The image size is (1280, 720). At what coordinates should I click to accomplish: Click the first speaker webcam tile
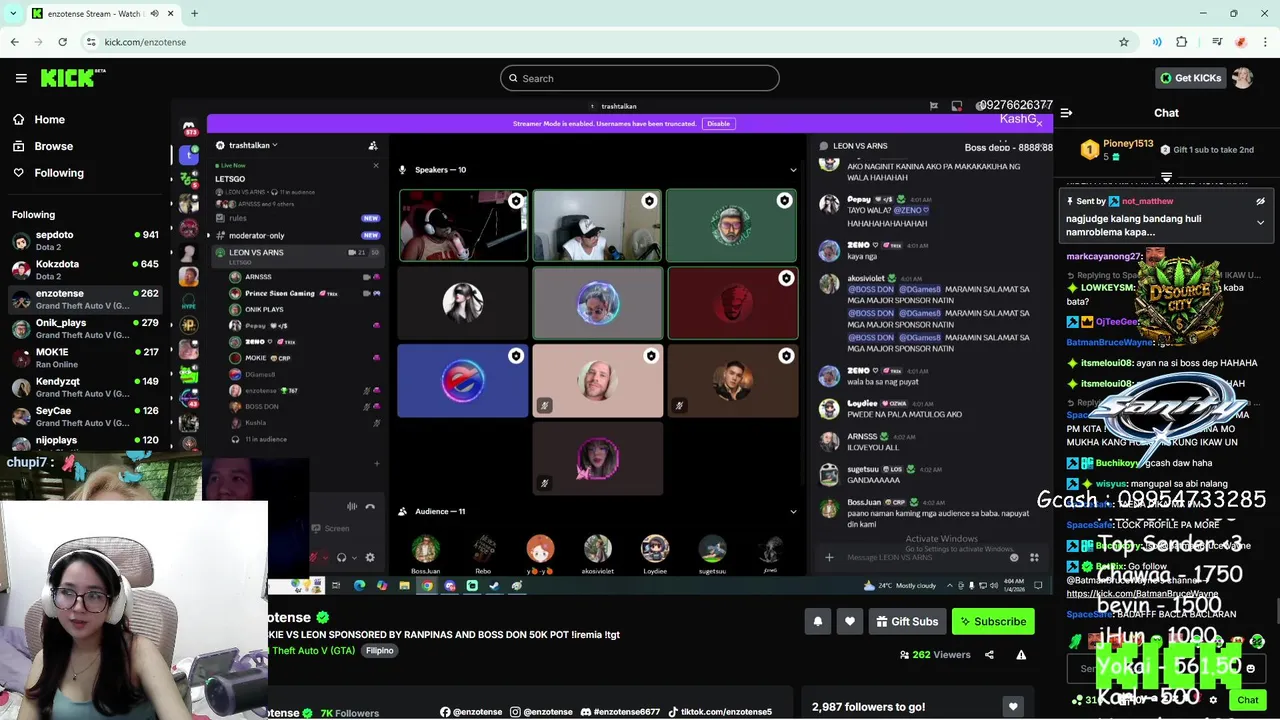[463, 225]
